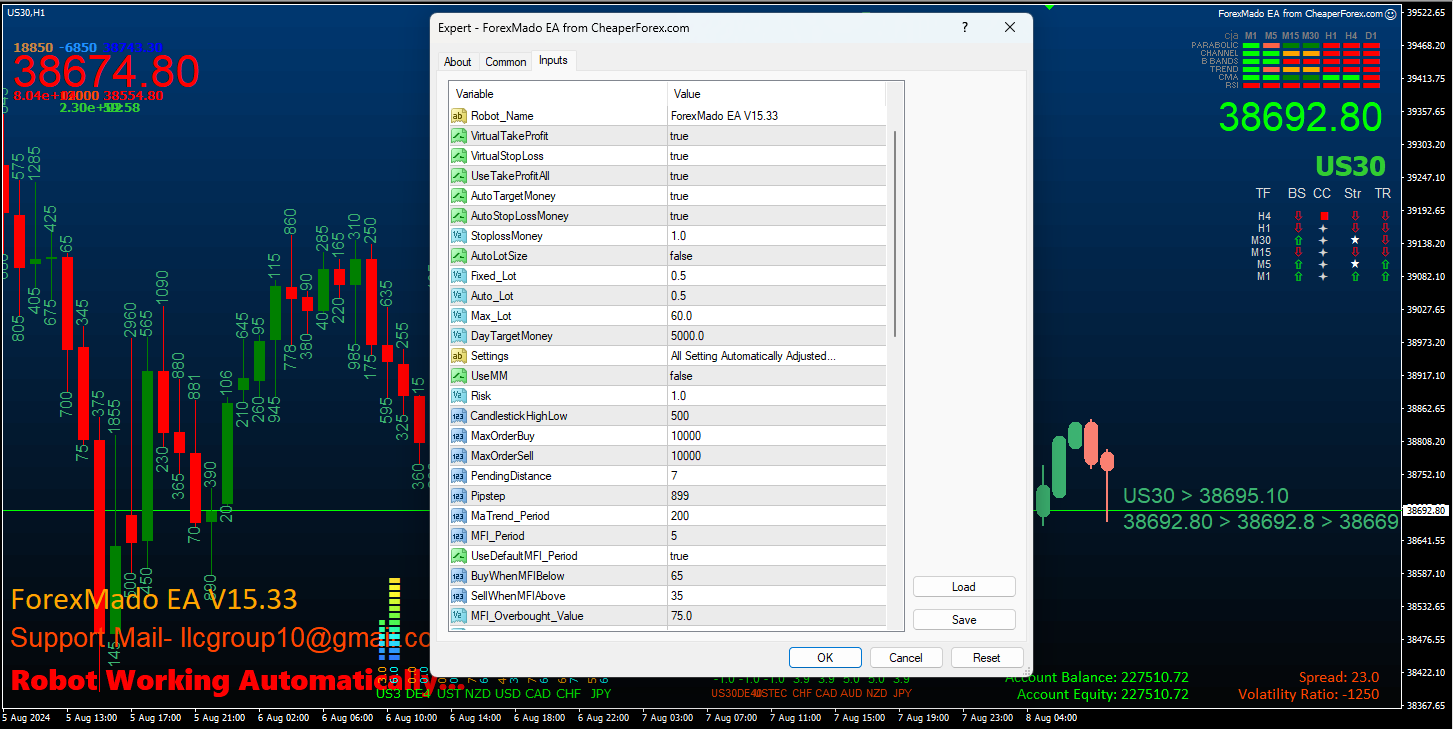Click the StoplossMoney double-type icon
Image resolution: width=1453 pixels, height=729 pixels.
[459, 236]
